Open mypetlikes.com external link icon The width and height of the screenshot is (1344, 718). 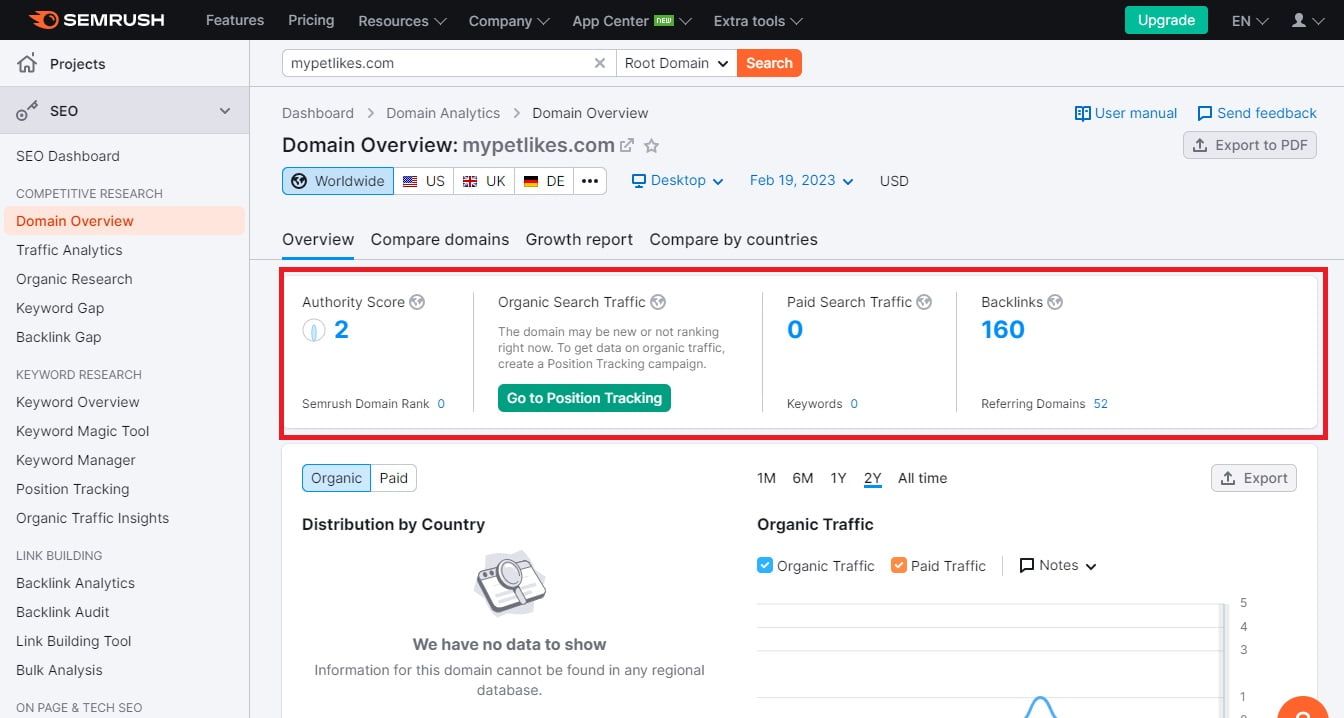[627, 145]
